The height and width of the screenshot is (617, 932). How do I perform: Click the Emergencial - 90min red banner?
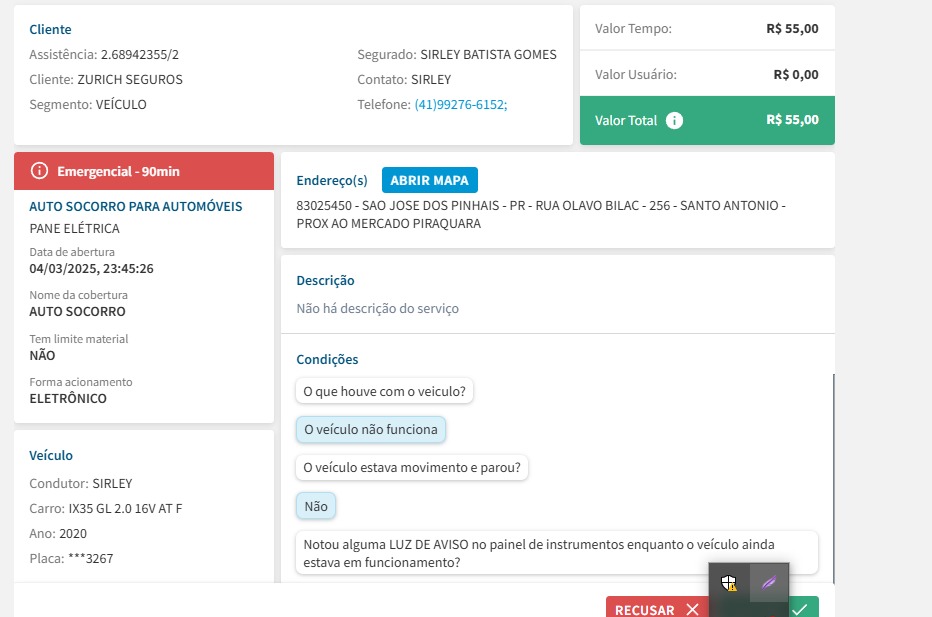pyautogui.click(x=144, y=171)
